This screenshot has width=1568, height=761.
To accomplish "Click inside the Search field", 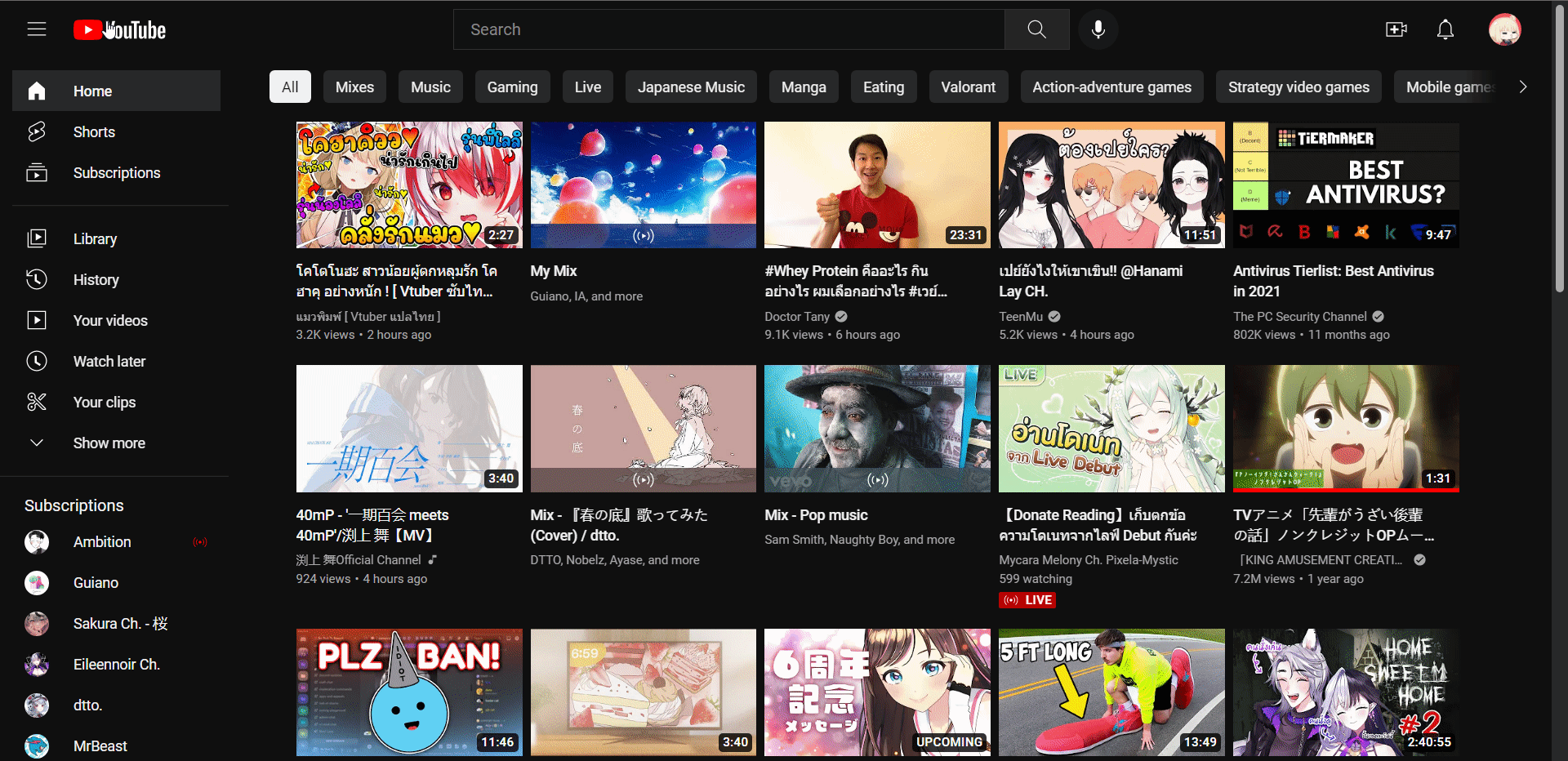I will click(728, 29).
